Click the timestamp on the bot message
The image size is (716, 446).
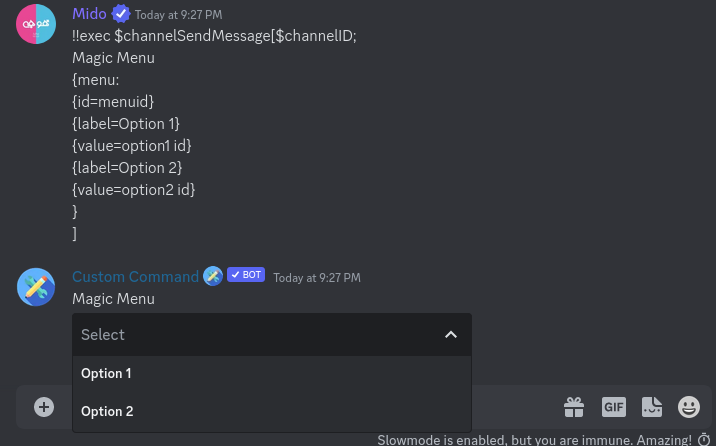[x=317, y=278]
